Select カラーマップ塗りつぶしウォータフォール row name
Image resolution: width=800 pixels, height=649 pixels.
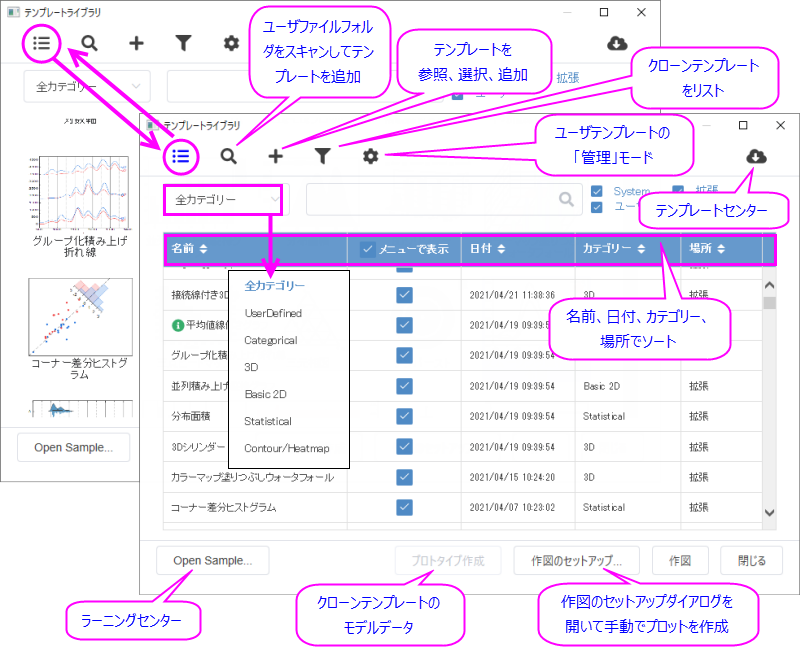(252, 477)
